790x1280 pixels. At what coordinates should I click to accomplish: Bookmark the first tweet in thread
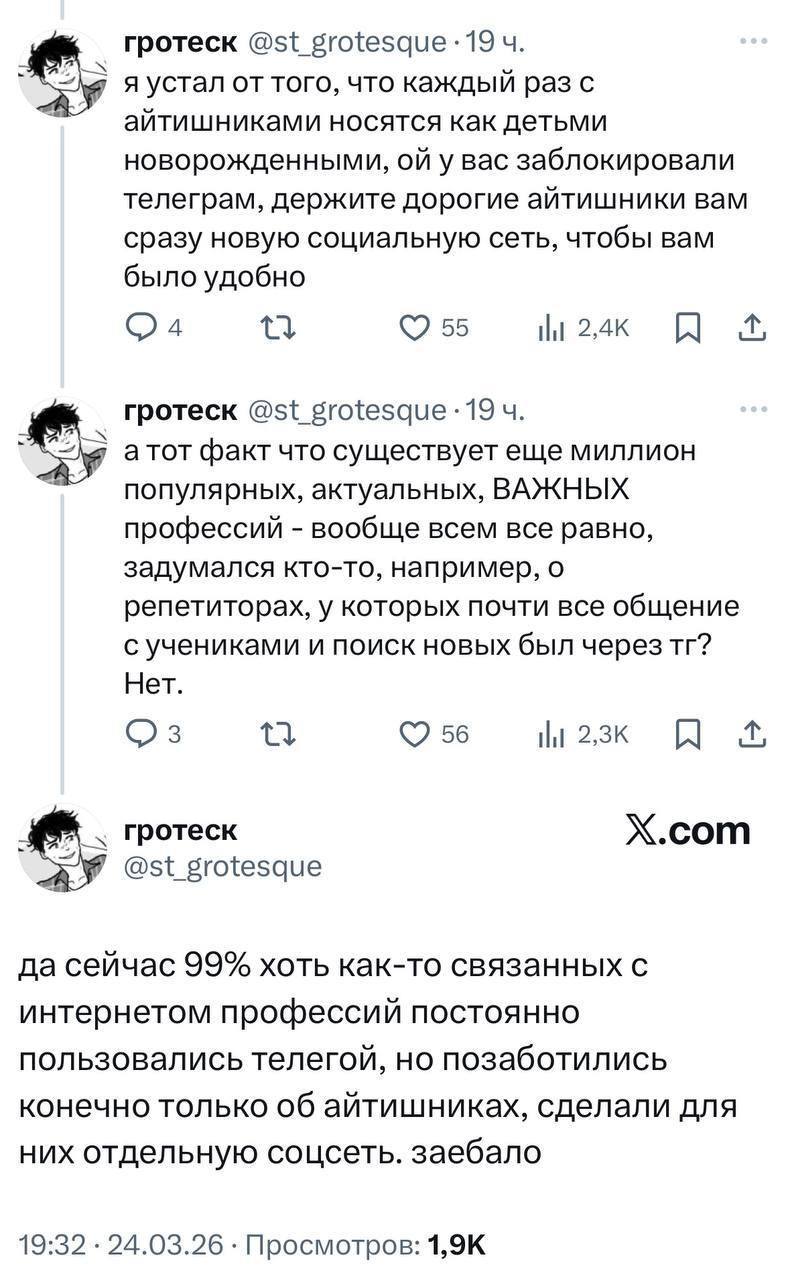point(686,327)
